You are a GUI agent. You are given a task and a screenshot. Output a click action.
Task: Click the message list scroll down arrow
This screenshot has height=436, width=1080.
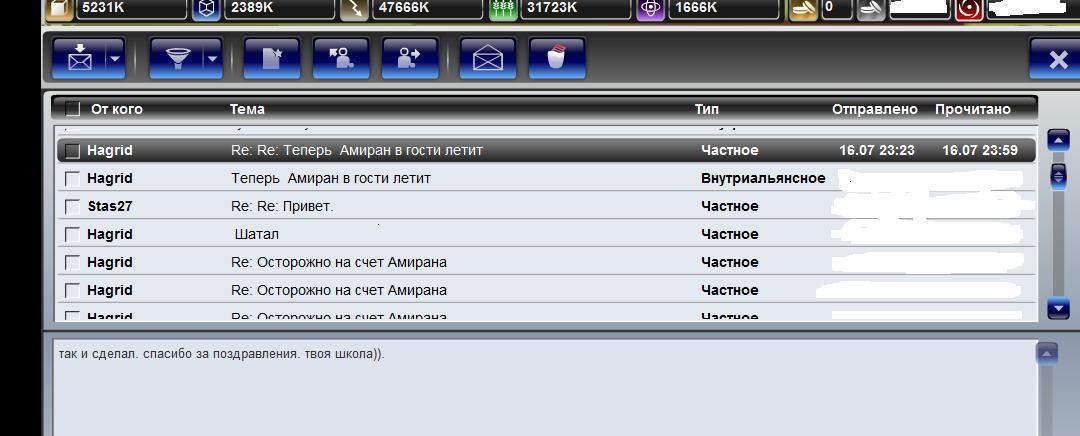click(x=1058, y=307)
